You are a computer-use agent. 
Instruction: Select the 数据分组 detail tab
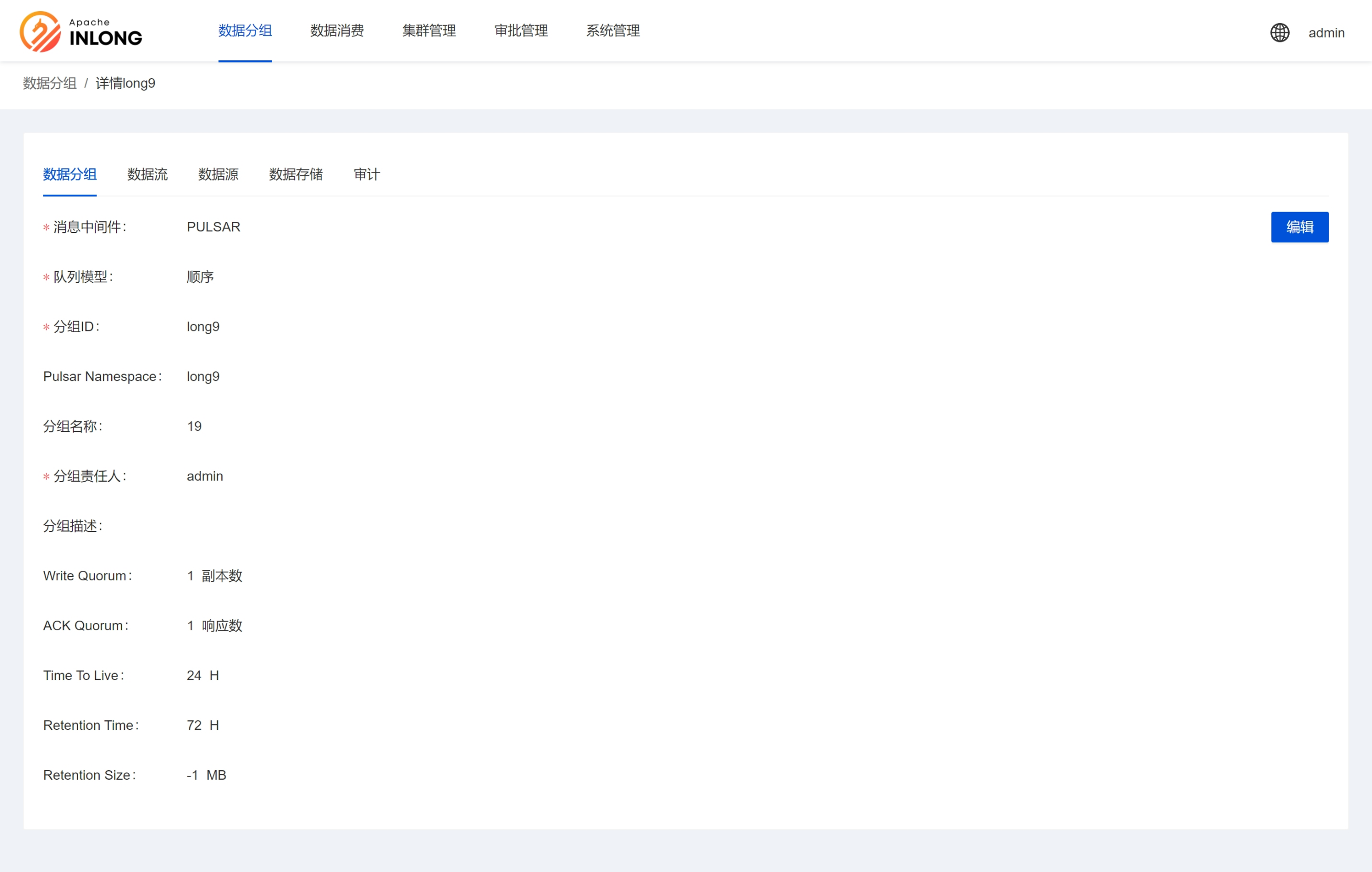pyautogui.click(x=70, y=174)
